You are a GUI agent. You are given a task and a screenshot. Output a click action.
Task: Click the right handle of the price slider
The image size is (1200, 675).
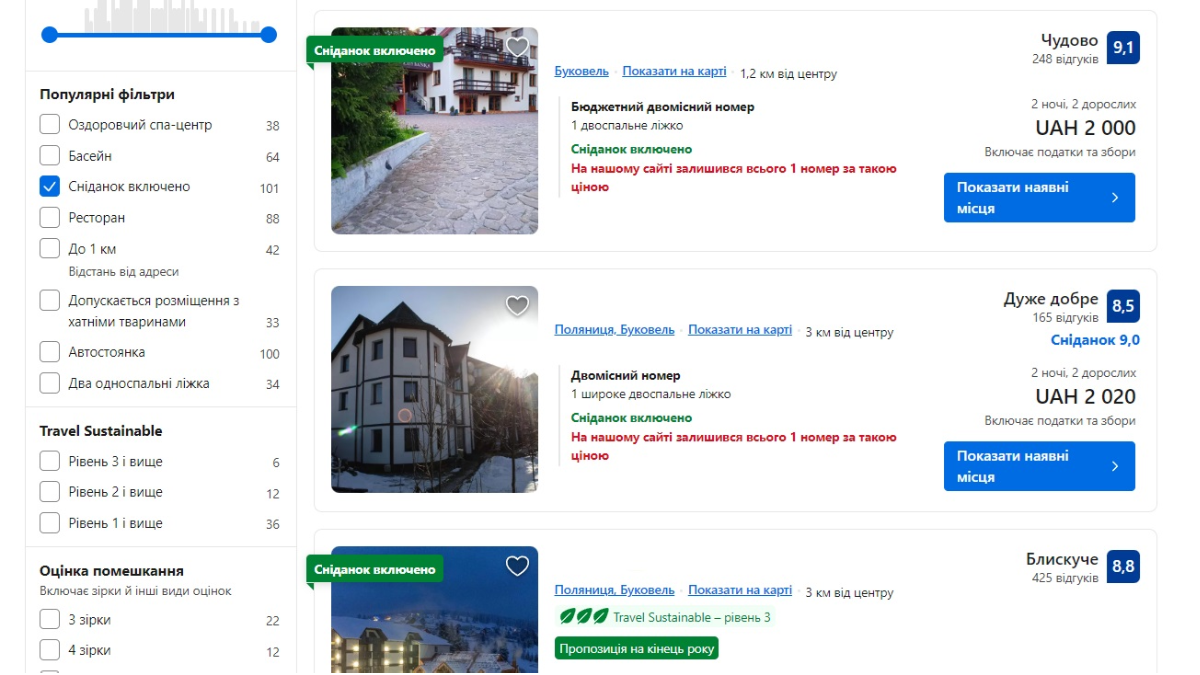coord(268,35)
